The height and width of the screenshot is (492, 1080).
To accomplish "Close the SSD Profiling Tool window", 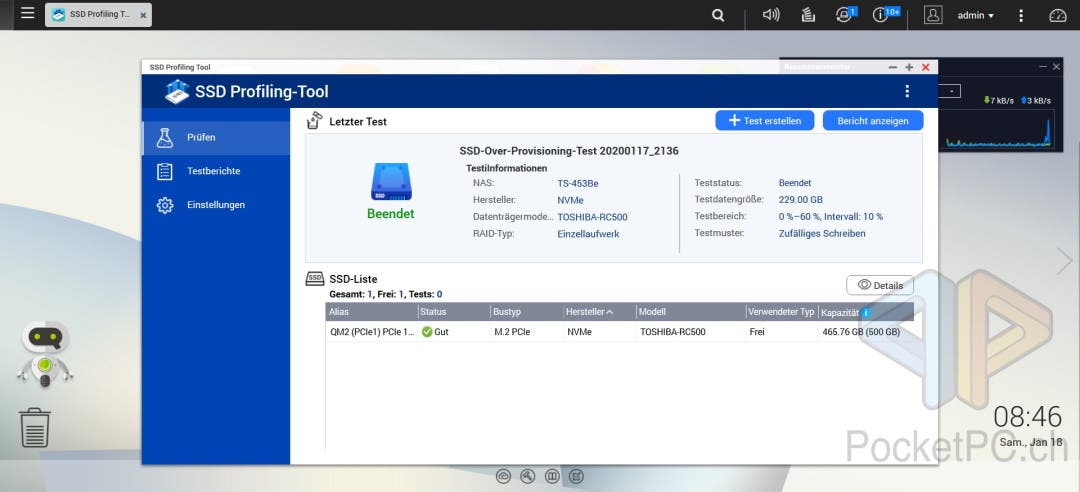I will [x=926, y=67].
